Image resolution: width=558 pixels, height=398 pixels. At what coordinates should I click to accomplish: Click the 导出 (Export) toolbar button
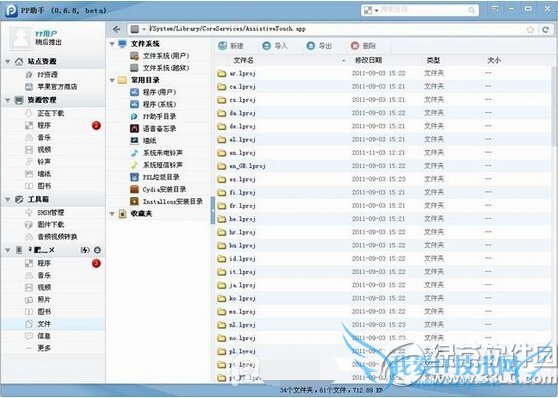pos(319,46)
